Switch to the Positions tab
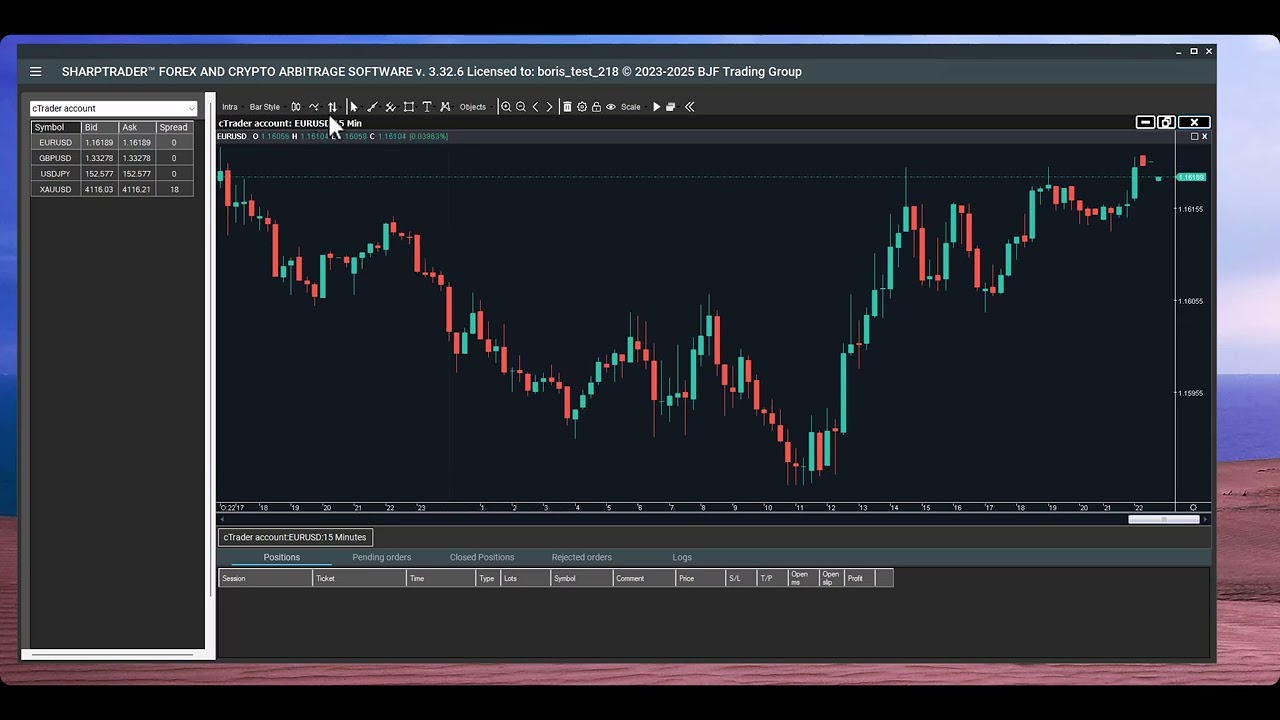This screenshot has width=1280, height=720. [281, 557]
